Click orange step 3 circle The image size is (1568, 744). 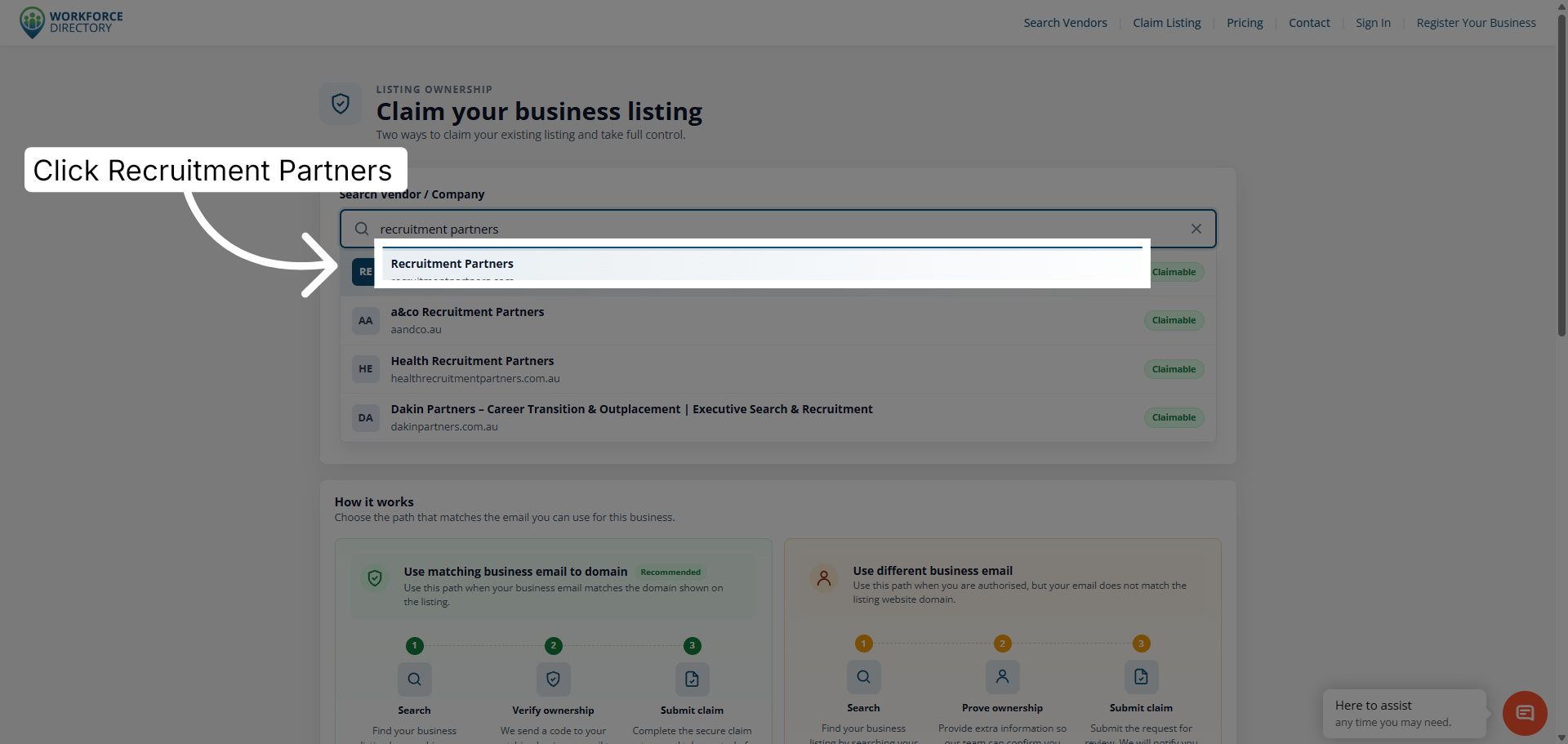click(x=1142, y=644)
